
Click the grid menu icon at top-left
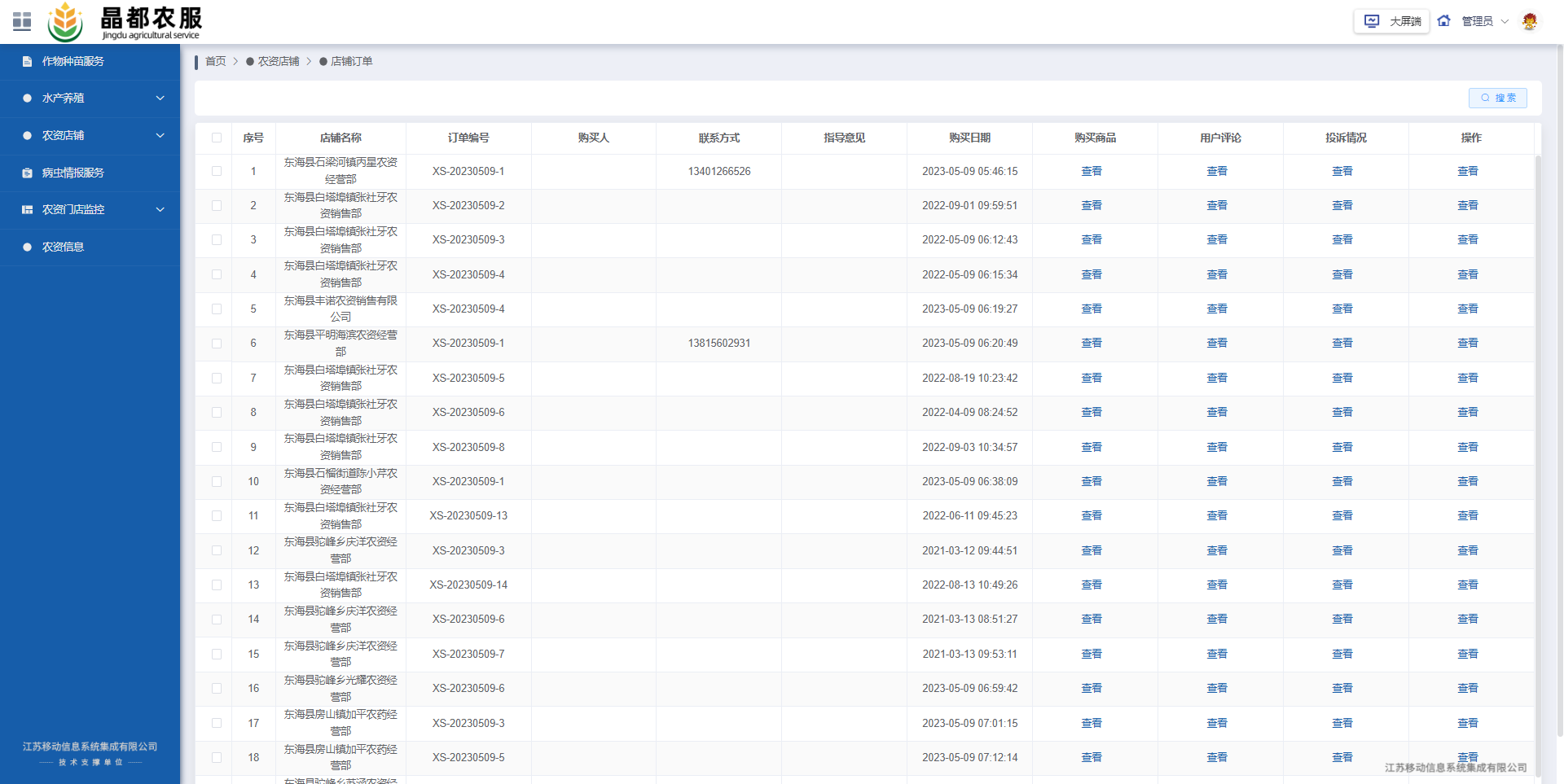(x=22, y=21)
